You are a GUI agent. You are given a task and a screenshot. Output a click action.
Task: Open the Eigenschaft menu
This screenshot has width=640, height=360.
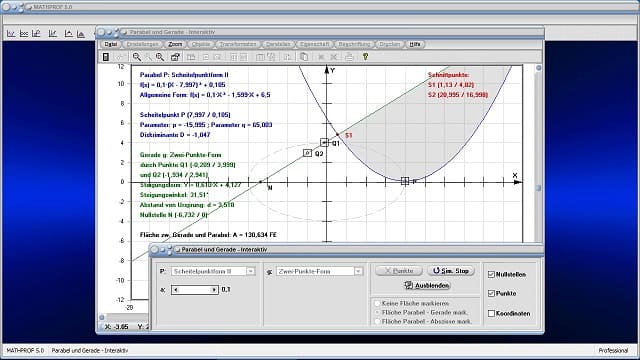[314, 44]
